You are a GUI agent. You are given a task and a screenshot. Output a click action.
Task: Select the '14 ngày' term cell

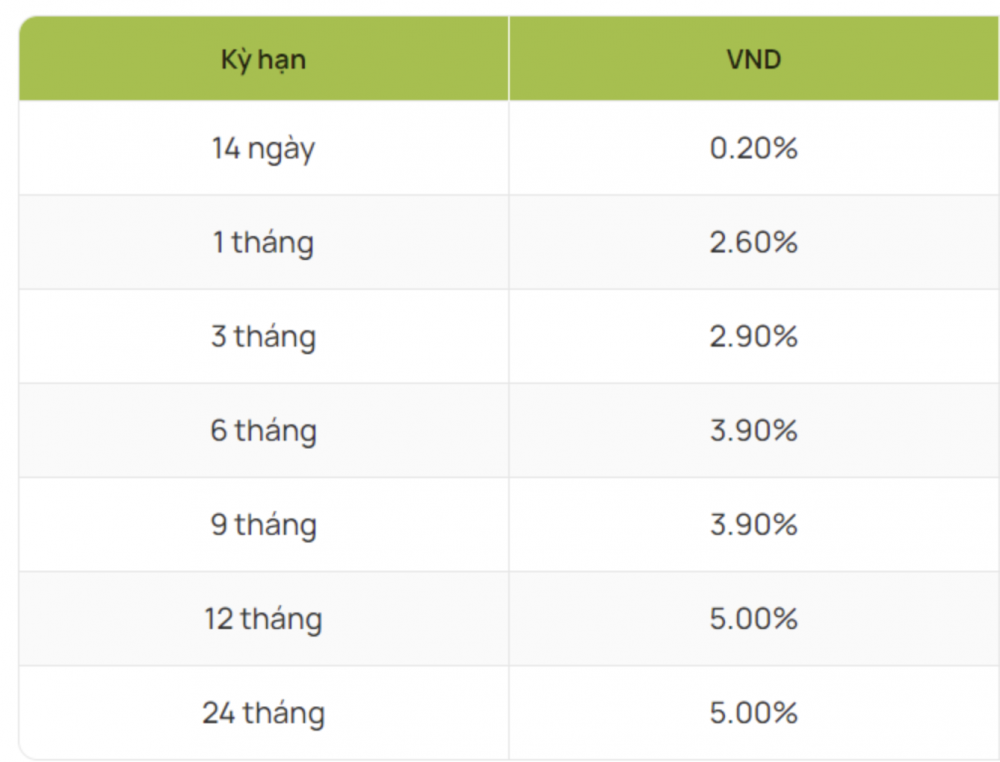(263, 149)
